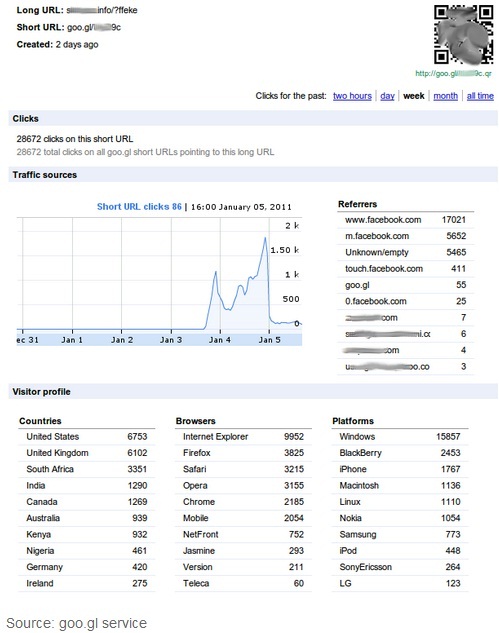499x633 pixels.
Task: Select BlackBerry in Platforms list
Action: 400,453
